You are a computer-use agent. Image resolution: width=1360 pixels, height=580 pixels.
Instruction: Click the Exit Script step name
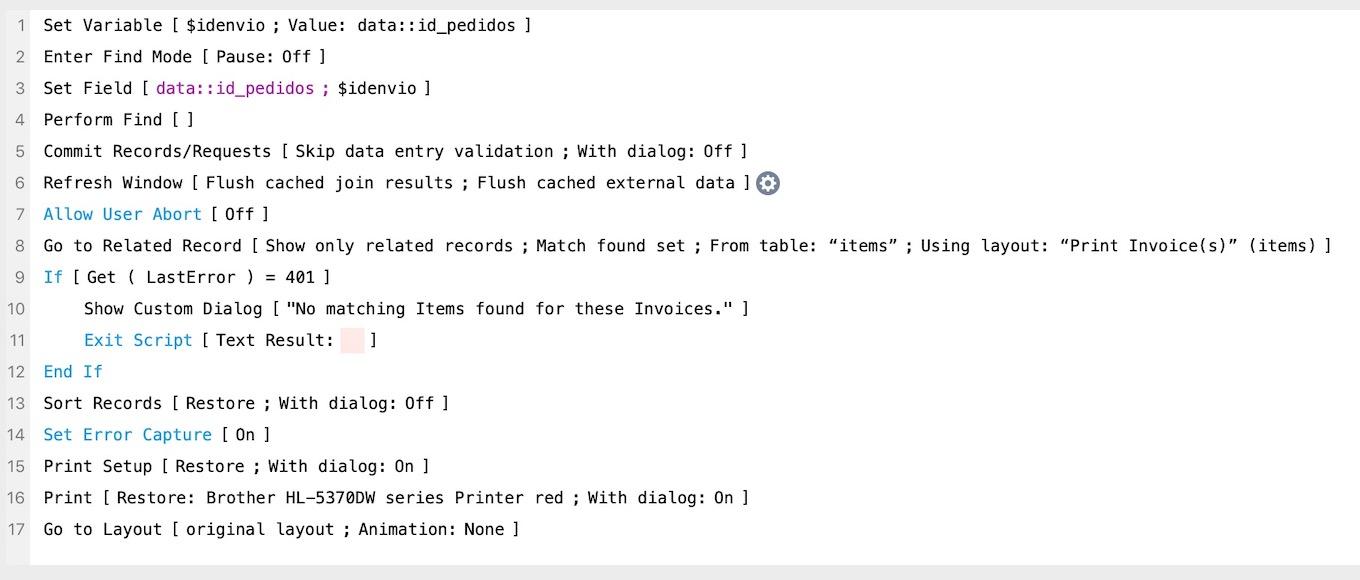[x=138, y=340]
